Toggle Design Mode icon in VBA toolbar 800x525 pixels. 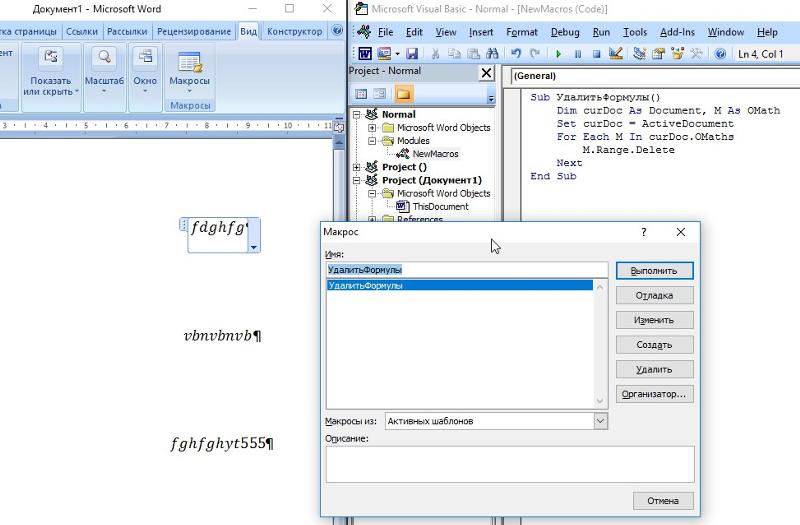[615, 53]
